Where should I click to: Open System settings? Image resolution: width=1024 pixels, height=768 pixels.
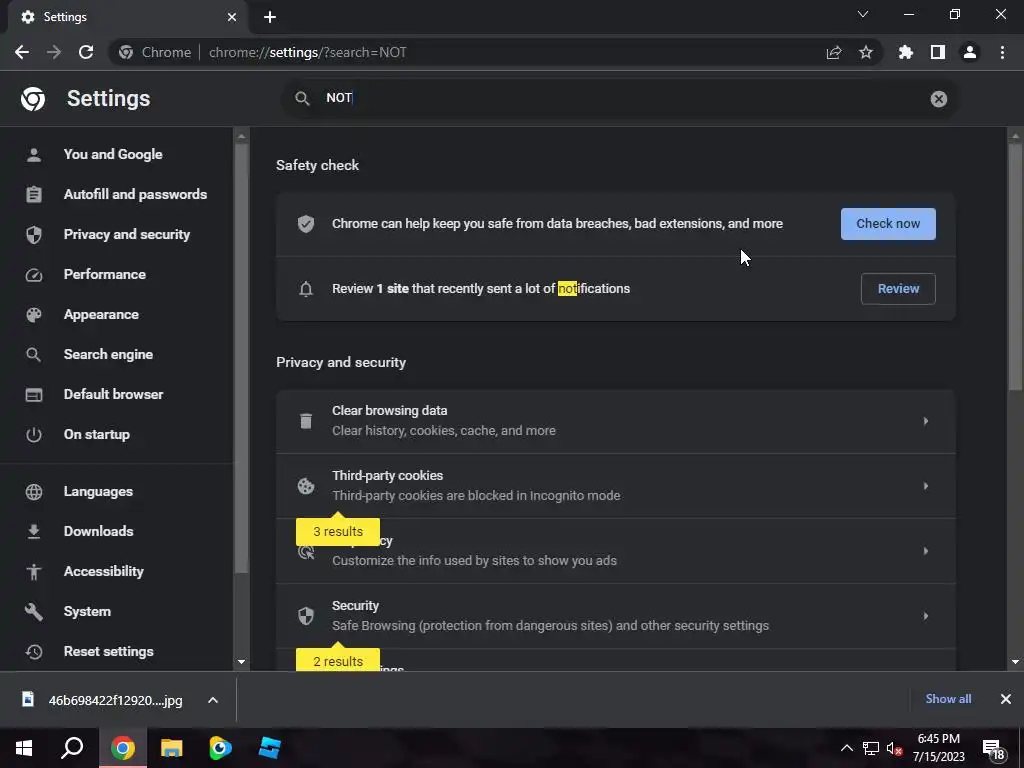pyautogui.click(x=87, y=611)
